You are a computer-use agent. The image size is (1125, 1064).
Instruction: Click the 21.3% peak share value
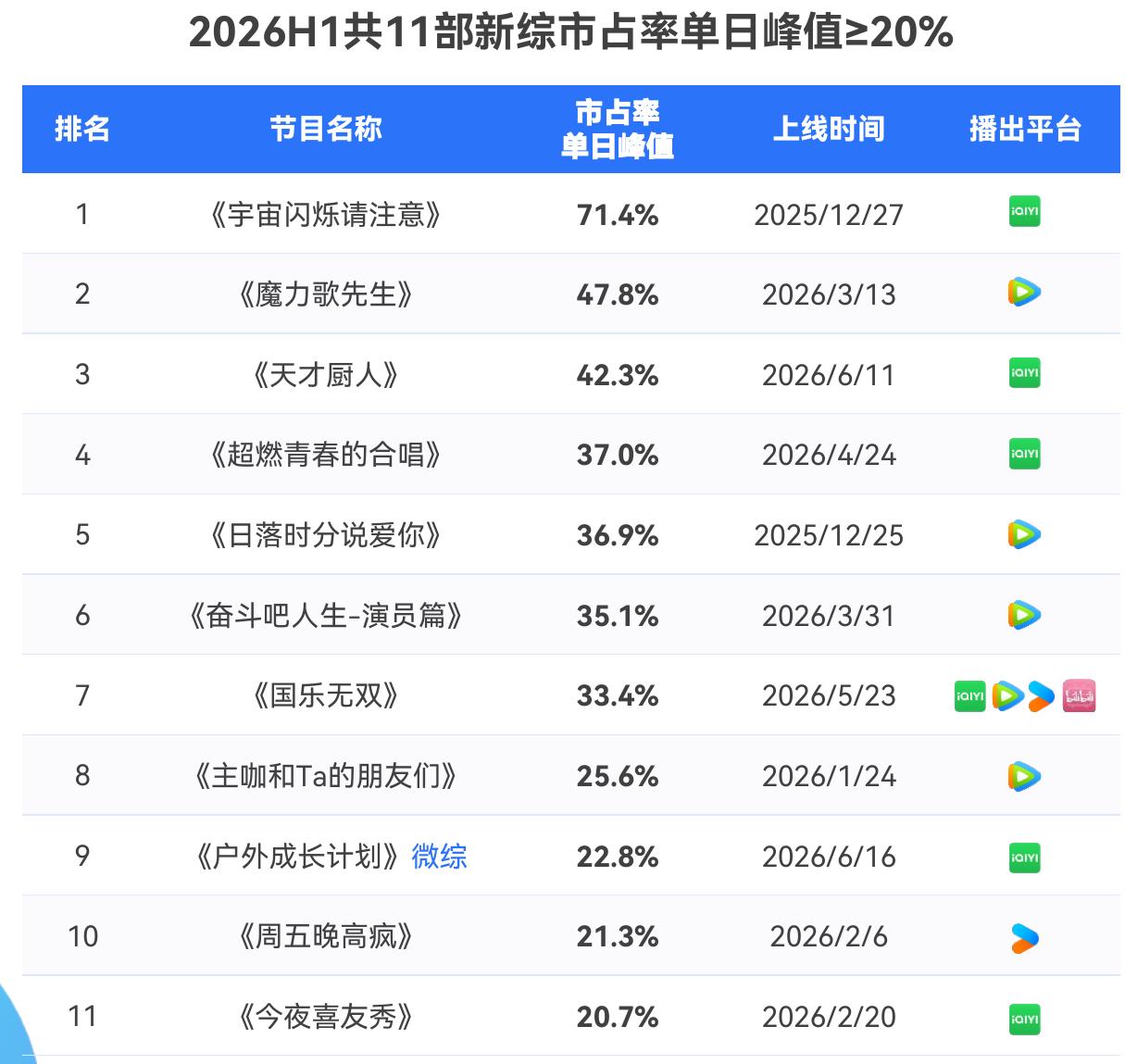point(618,936)
